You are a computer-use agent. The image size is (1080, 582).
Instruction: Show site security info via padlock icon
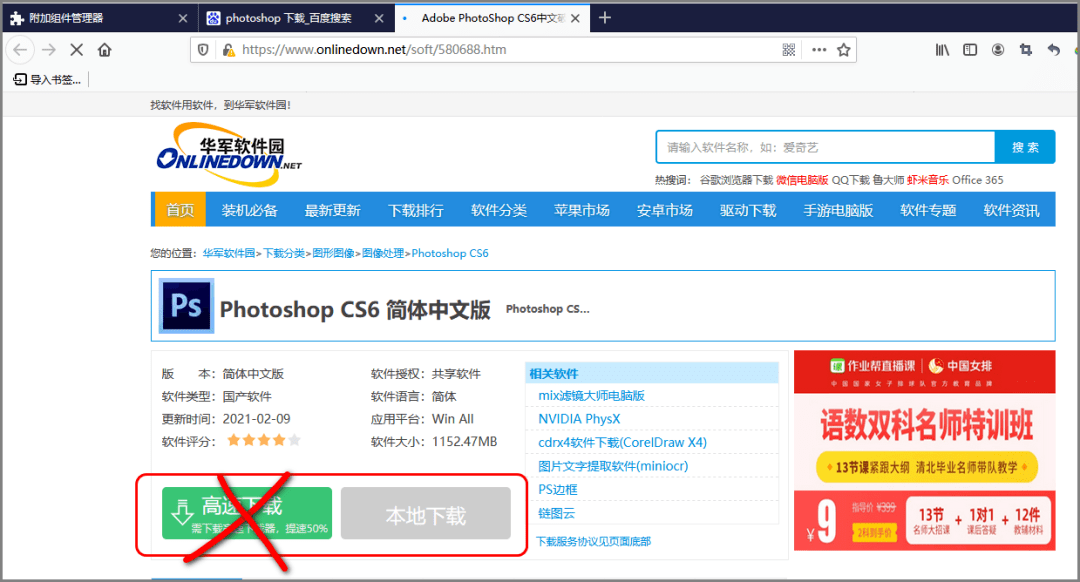(227, 50)
